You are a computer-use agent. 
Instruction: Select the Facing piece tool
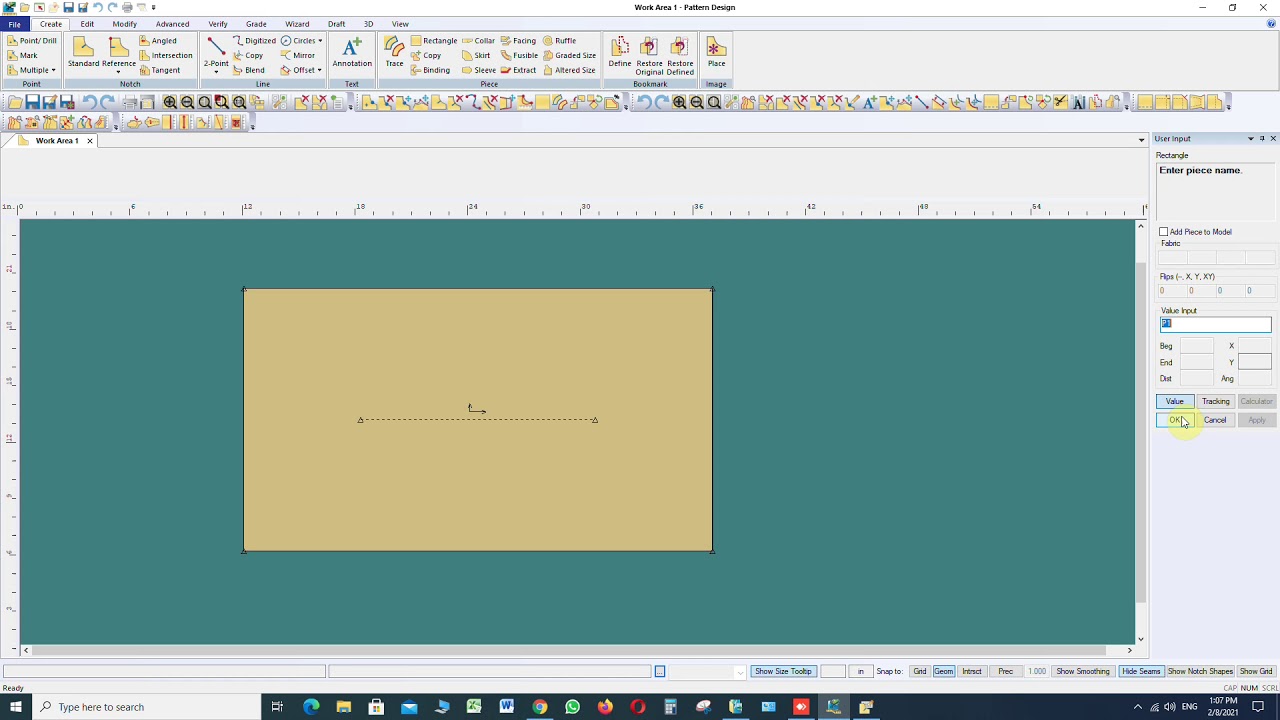tap(518, 41)
